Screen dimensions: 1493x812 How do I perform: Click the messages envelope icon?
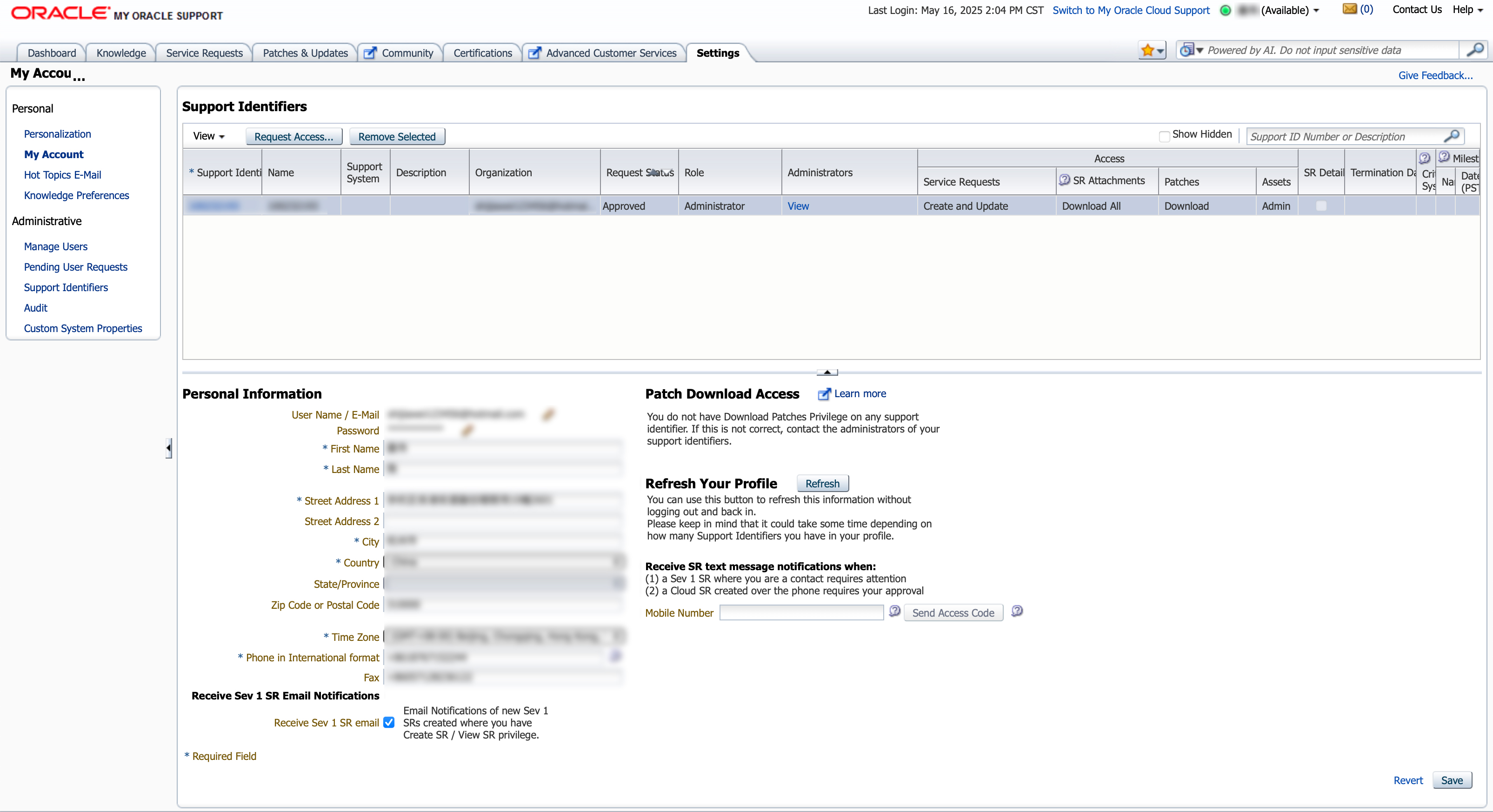tap(1349, 9)
